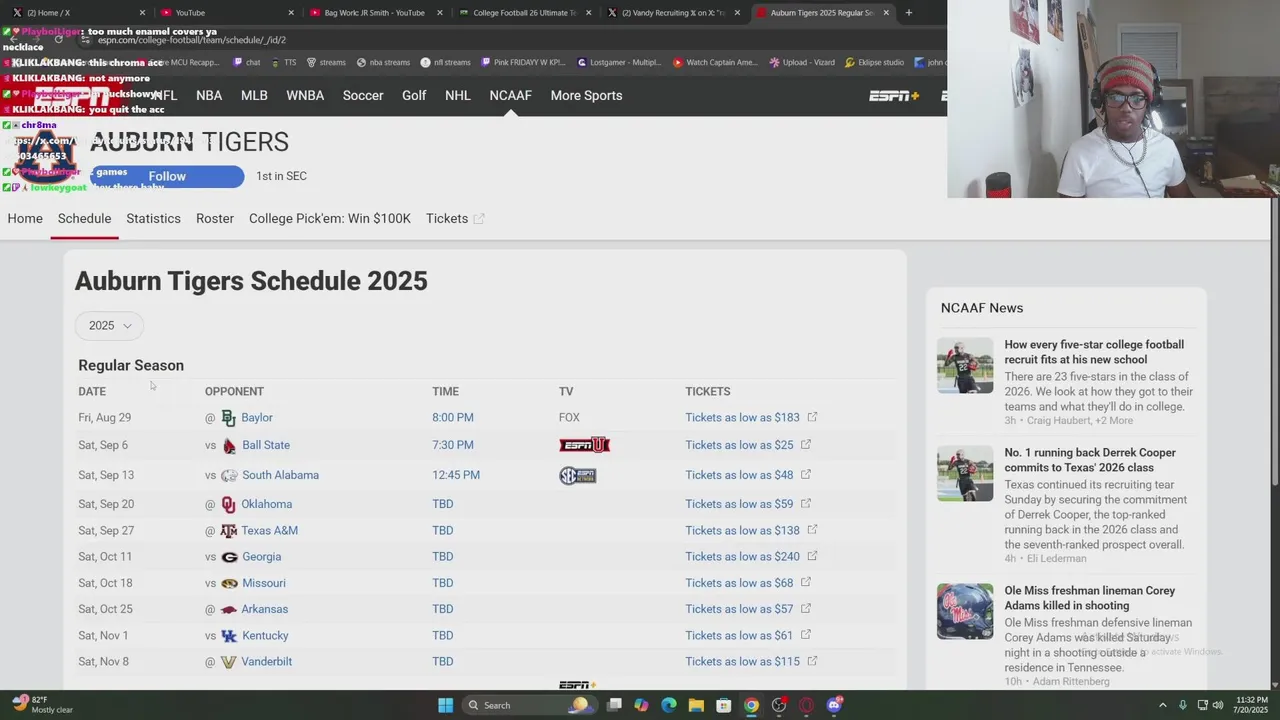Open Derrek Cooper commits to Texas article

pos(1090,460)
